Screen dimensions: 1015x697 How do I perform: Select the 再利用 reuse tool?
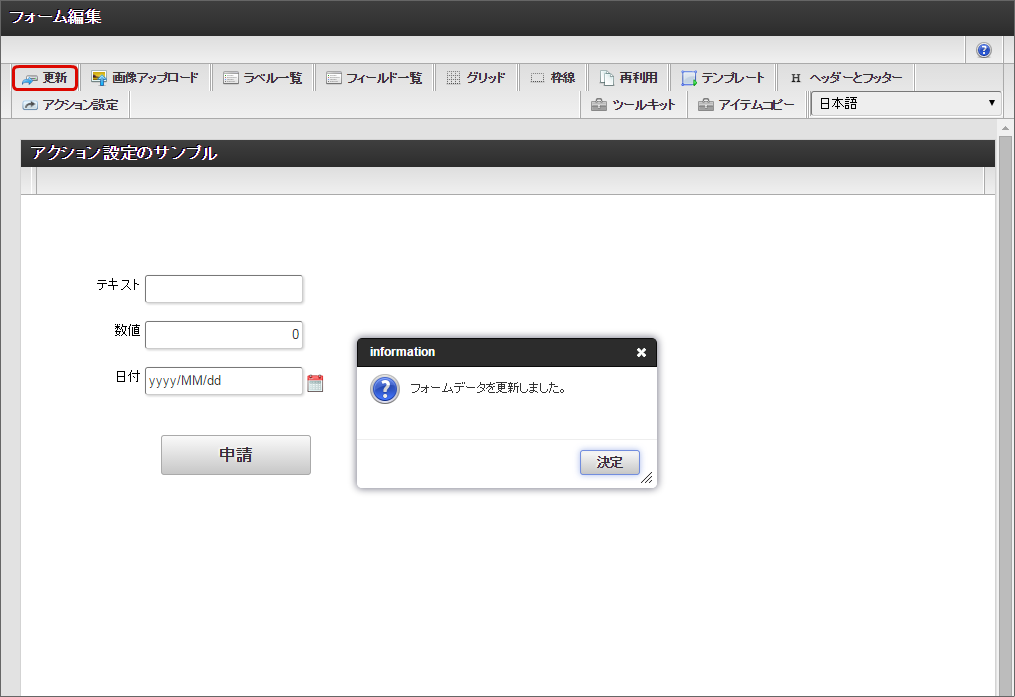628,78
